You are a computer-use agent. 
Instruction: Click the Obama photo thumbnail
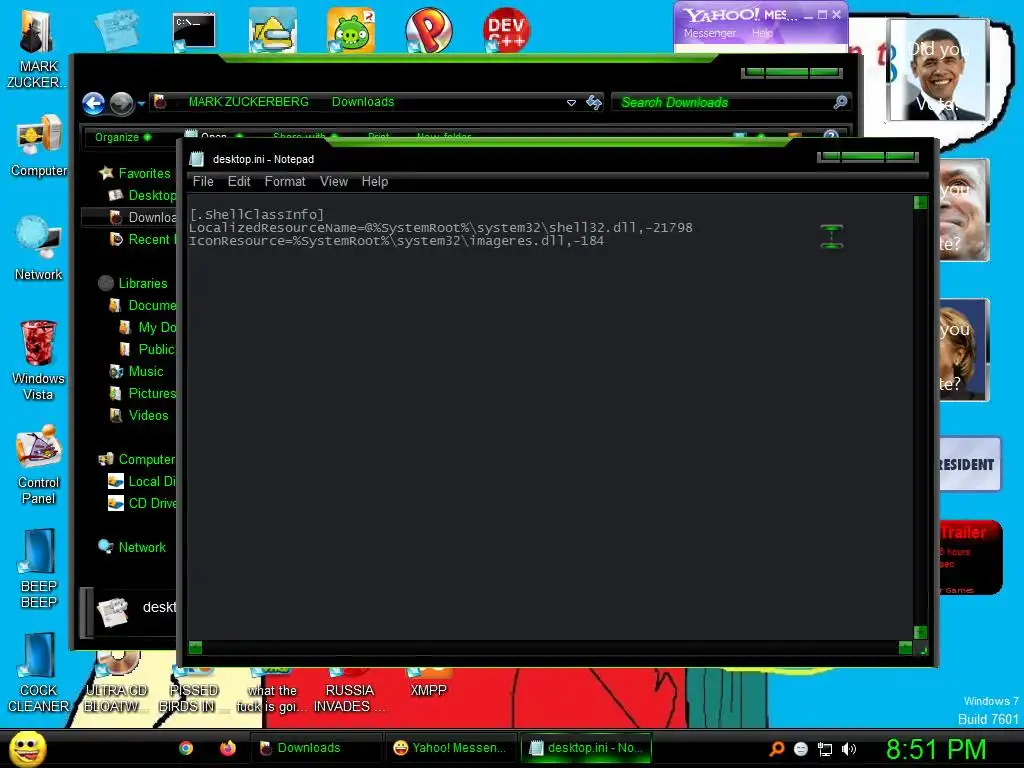pyautogui.click(x=938, y=69)
